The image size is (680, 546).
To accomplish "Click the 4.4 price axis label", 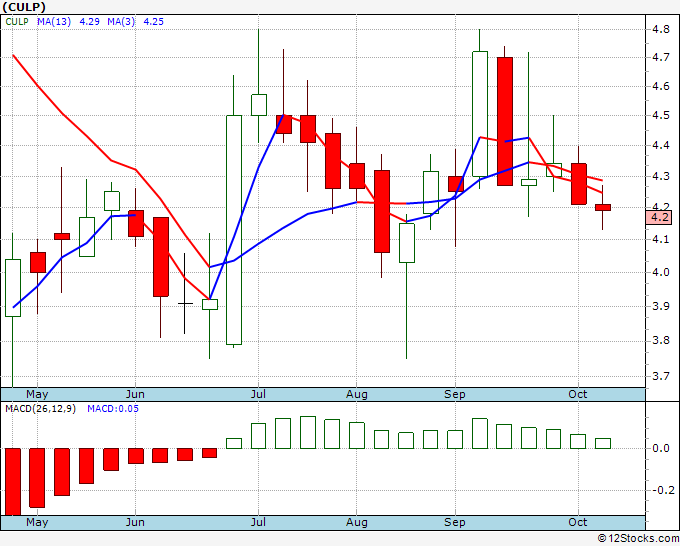I will point(661,145).
